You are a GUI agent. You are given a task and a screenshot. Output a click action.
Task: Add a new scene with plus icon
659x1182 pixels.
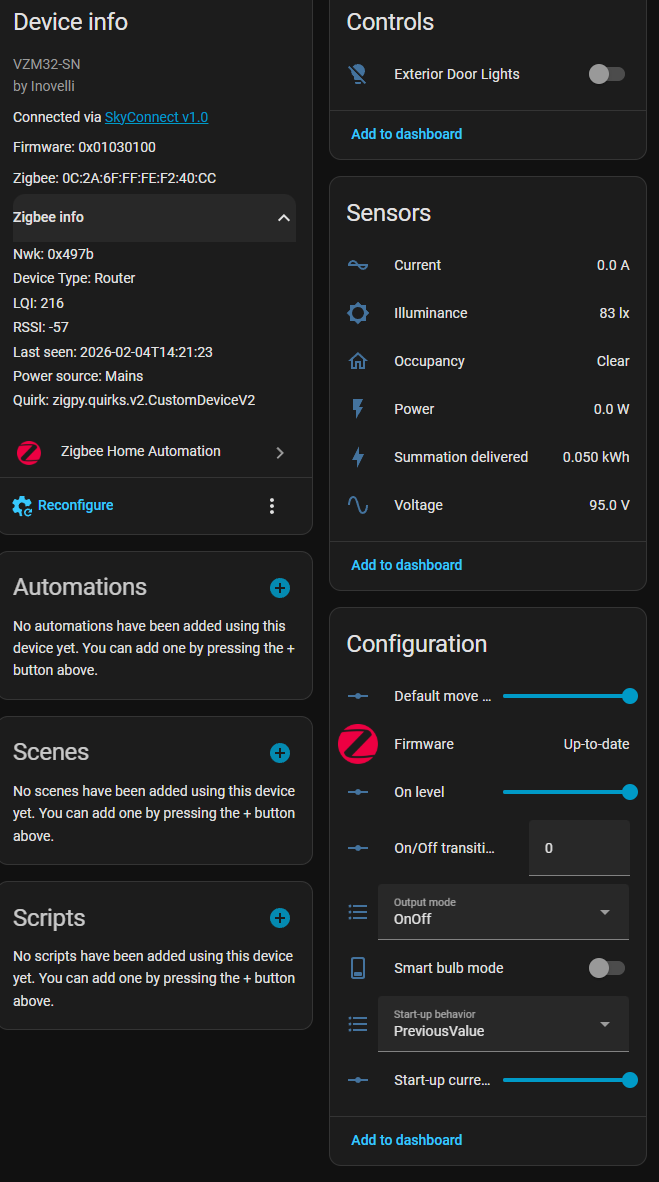280,753
